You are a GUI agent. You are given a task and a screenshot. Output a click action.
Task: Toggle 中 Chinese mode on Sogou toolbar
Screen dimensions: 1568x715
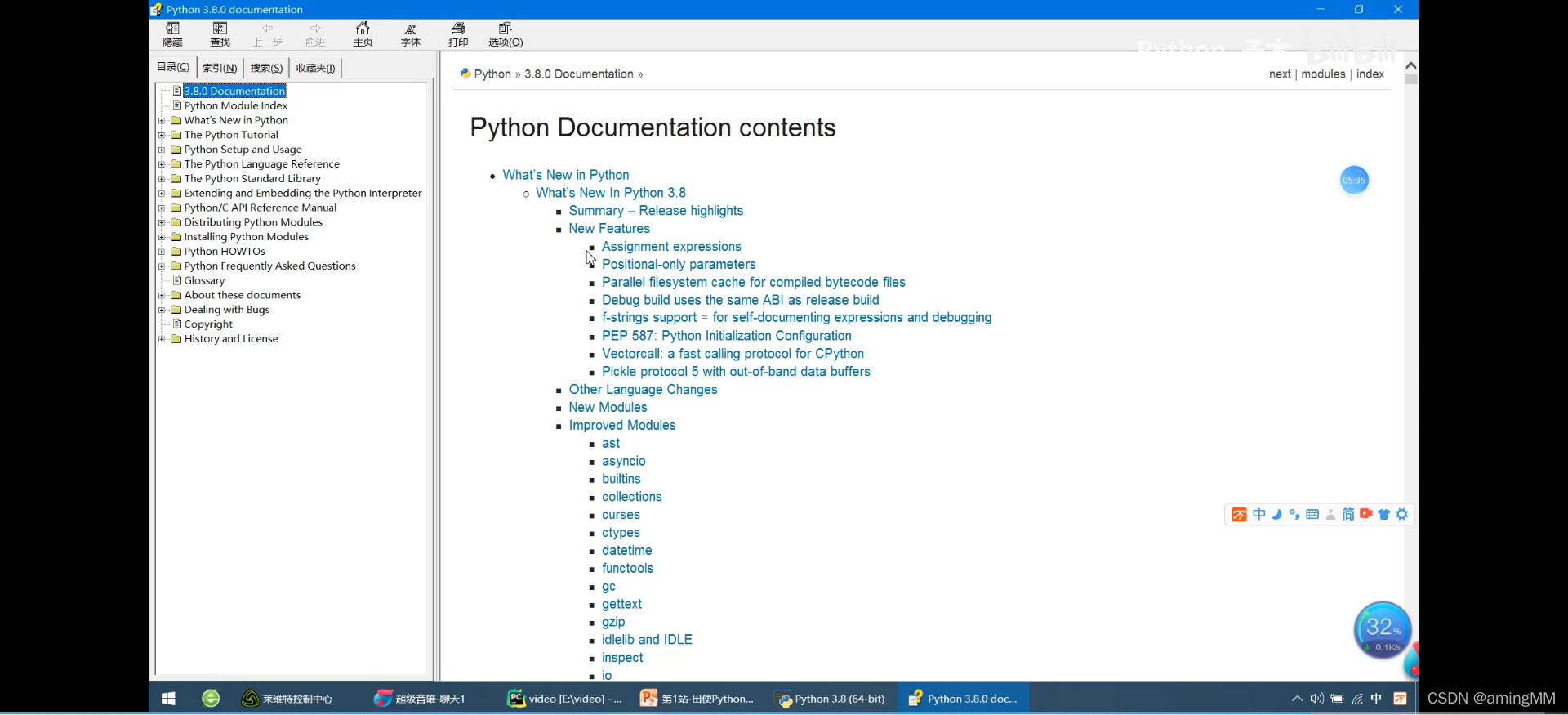pyautogui.click(x=1259, y=515)
